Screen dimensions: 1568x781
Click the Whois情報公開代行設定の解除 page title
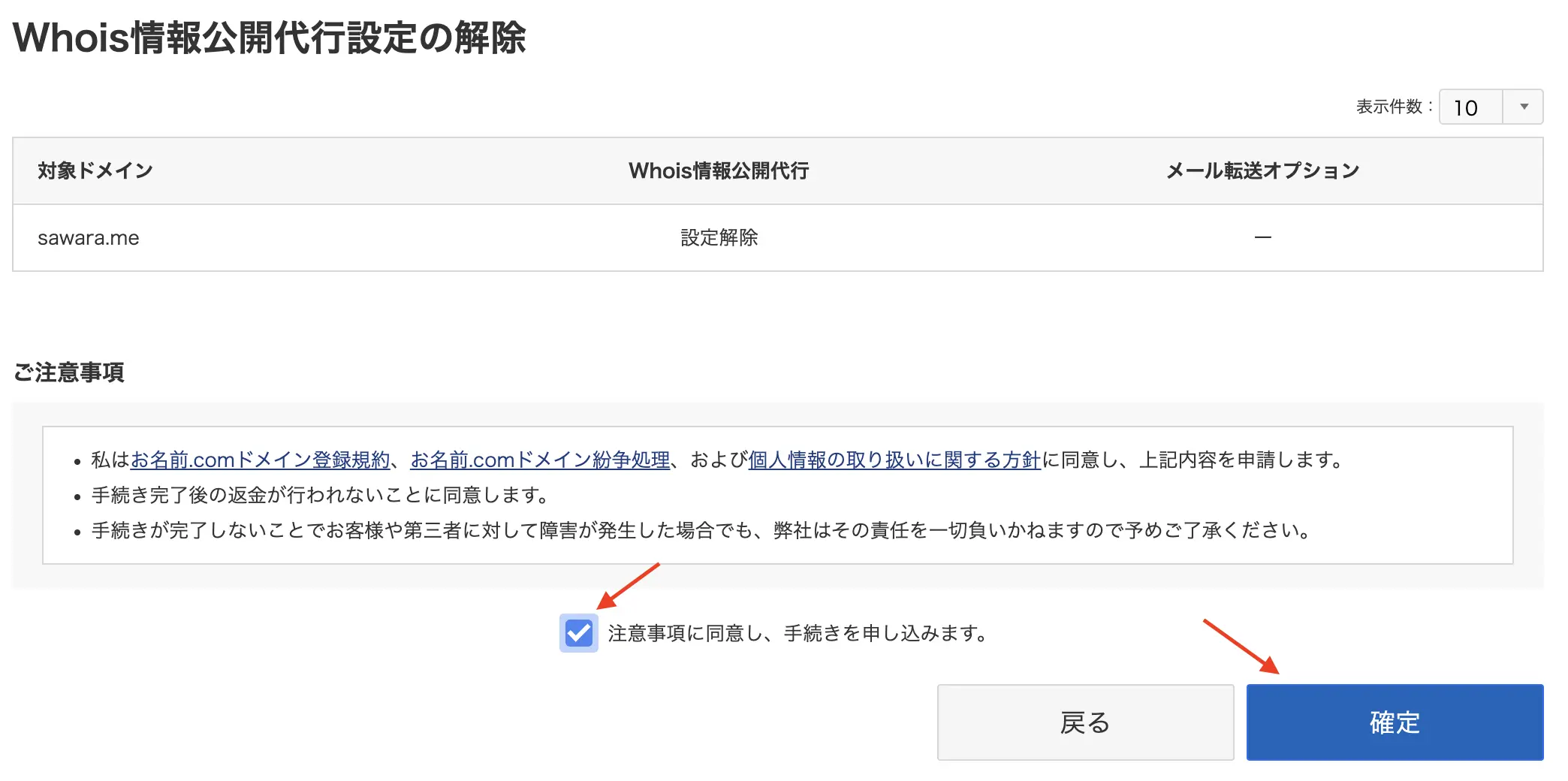pyautogui.click(x=270, y=38)
